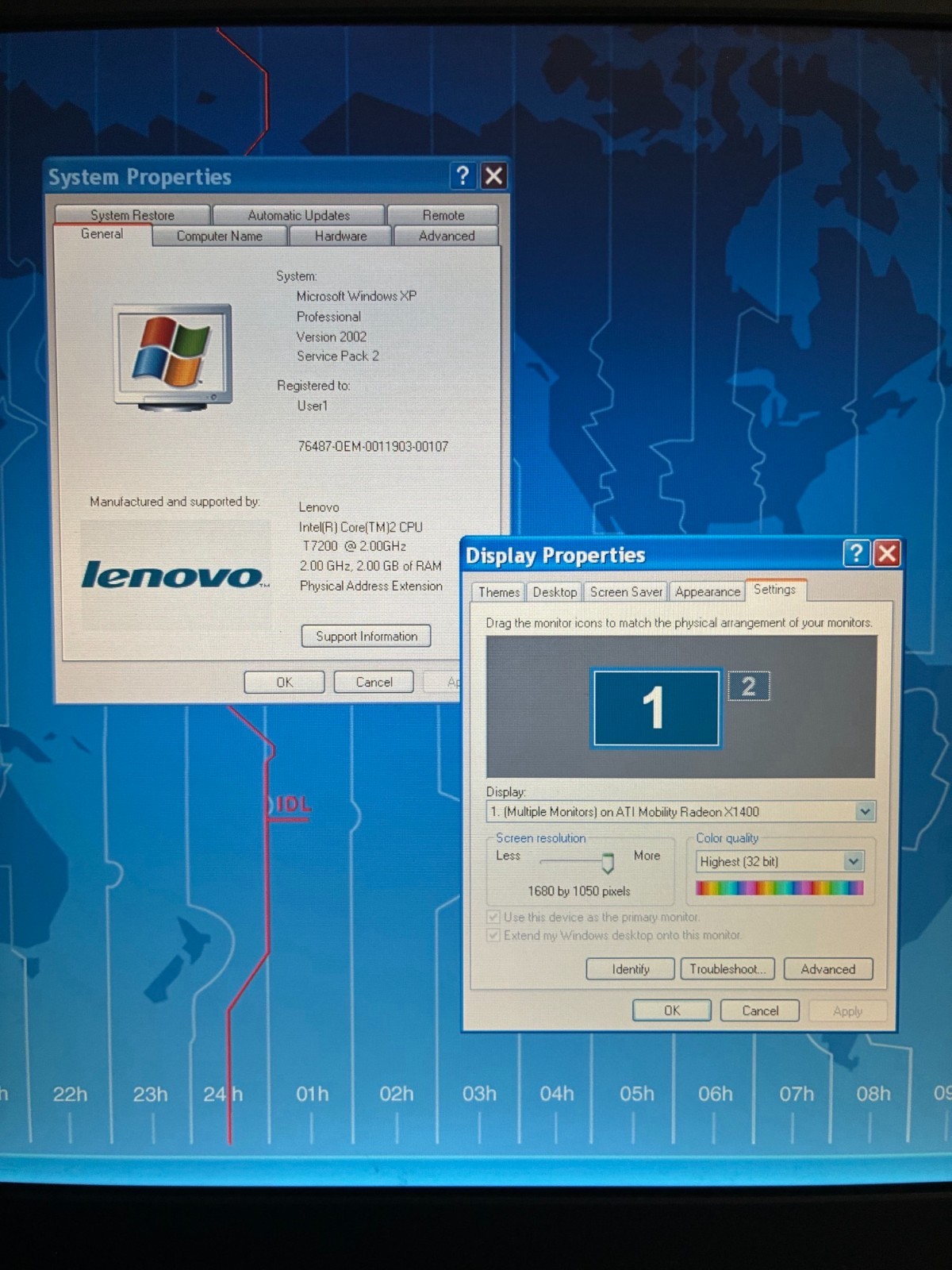Screen dimensions: 952x1270
Task: Click the 03h timezone marker on wallpaper
Action: (x=479, y=1094)
